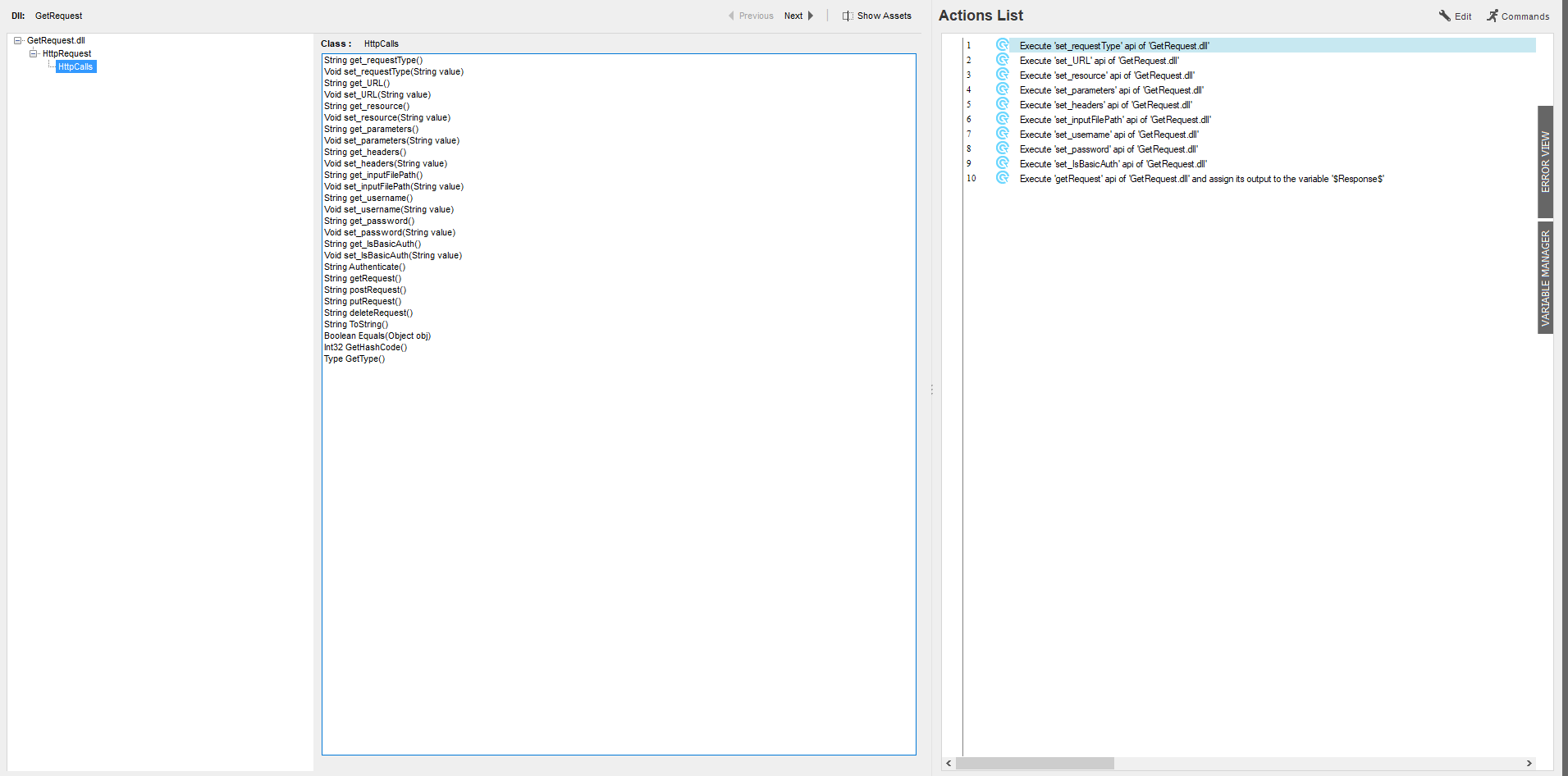Click the command icon for 'set_URL' action
1568x776 pixels.
(1002, 60)
